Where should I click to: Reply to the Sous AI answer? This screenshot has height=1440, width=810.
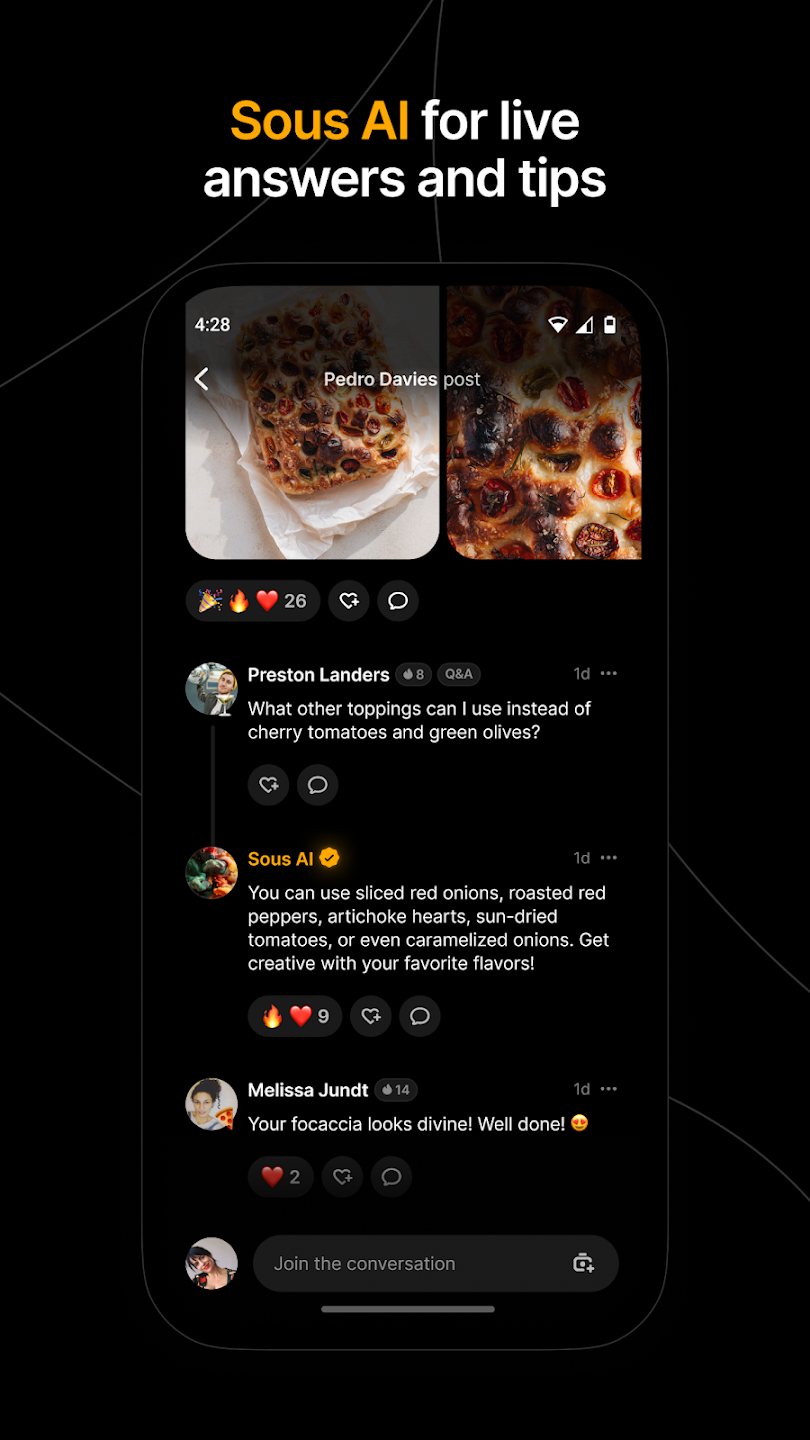click(x=420, y=1016)
